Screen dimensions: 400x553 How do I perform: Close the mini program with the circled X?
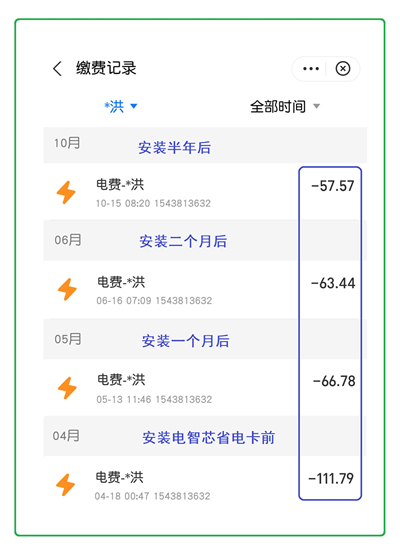343,68
